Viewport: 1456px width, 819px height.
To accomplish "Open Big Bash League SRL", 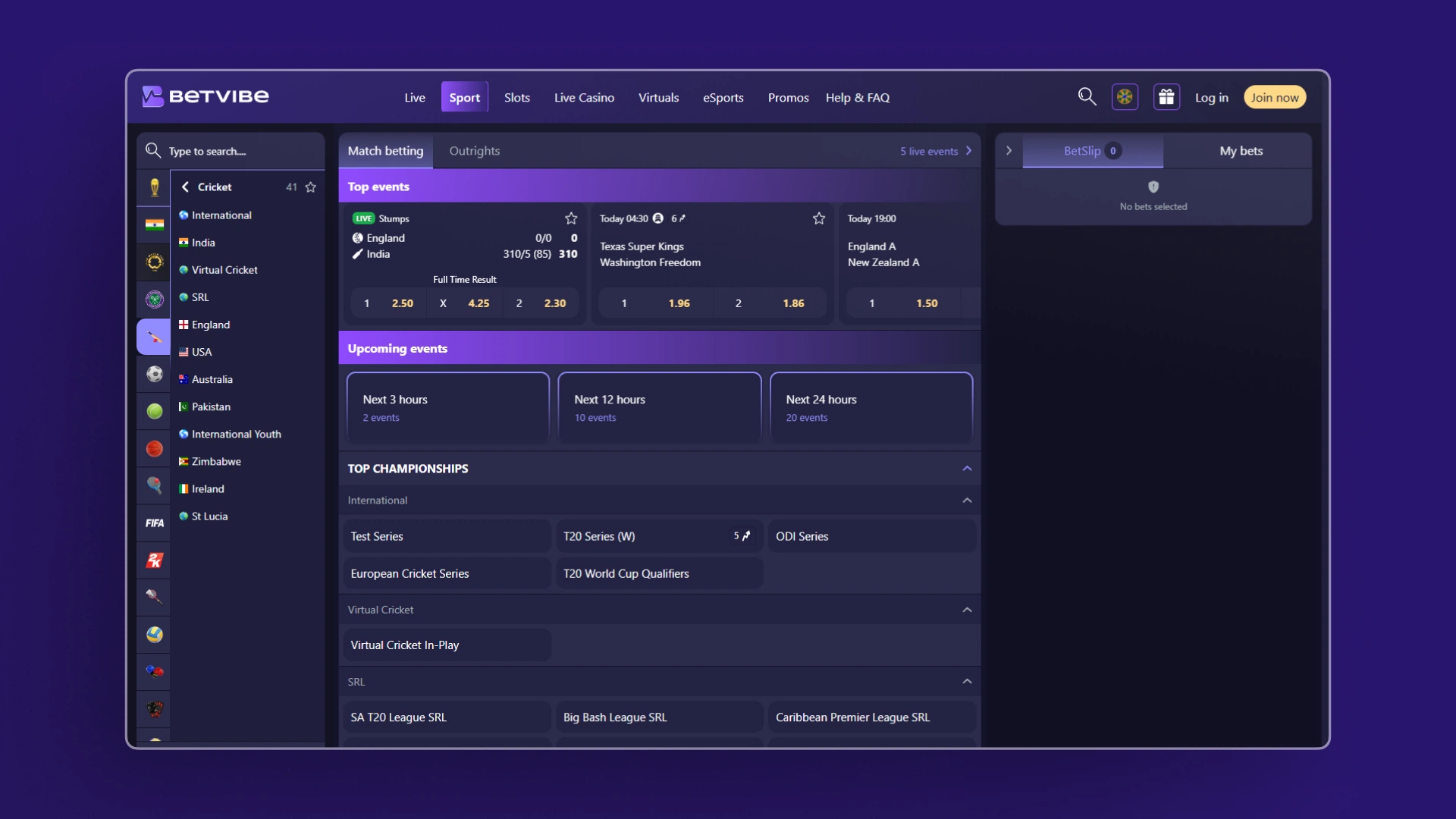I will click(x=659, y=717).
